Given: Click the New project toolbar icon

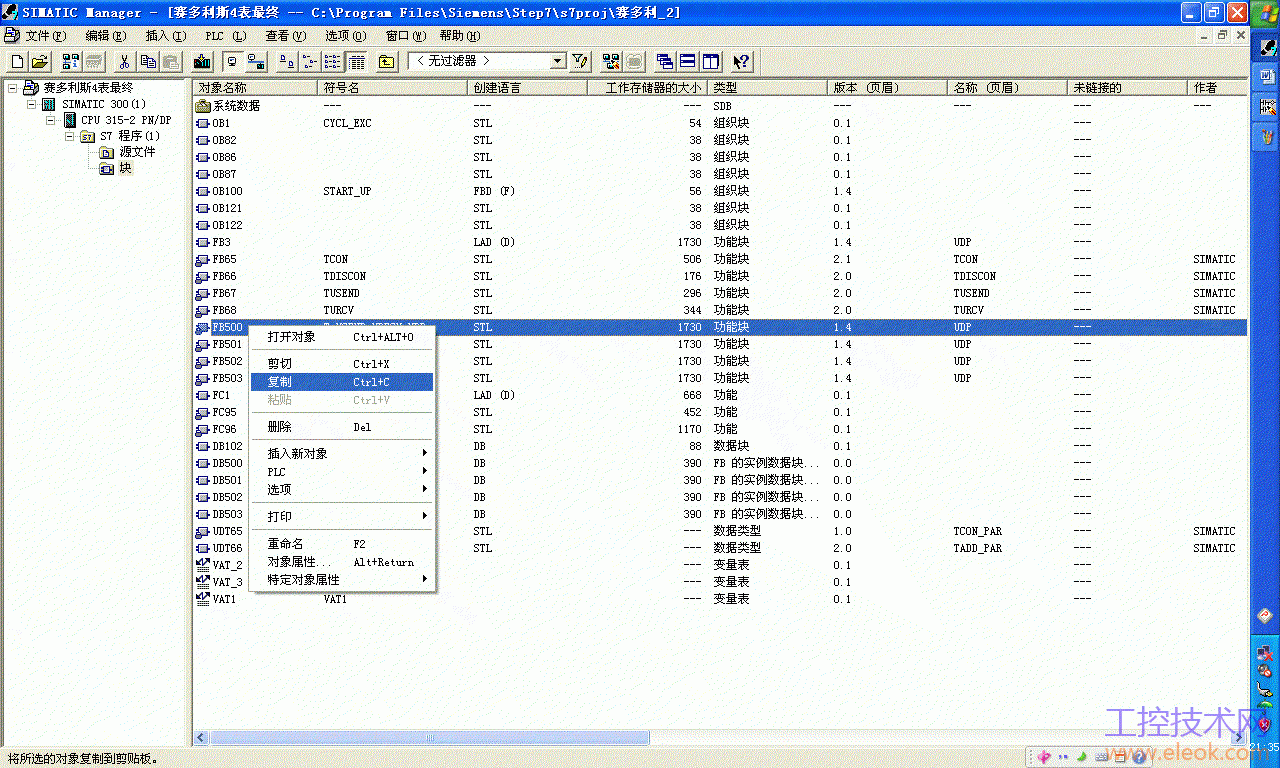Looking at the screenshot, I should point(17,62).
